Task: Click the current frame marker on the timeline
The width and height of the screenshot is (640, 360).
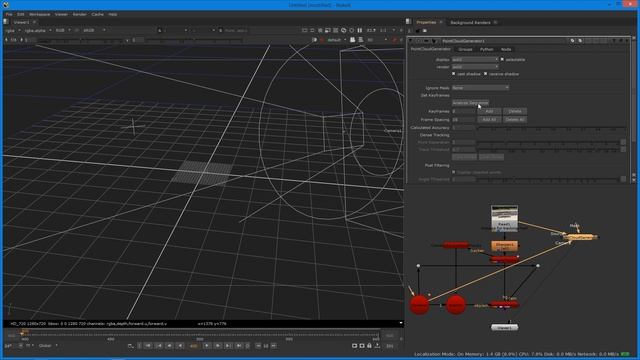Action: click(24, 332)
